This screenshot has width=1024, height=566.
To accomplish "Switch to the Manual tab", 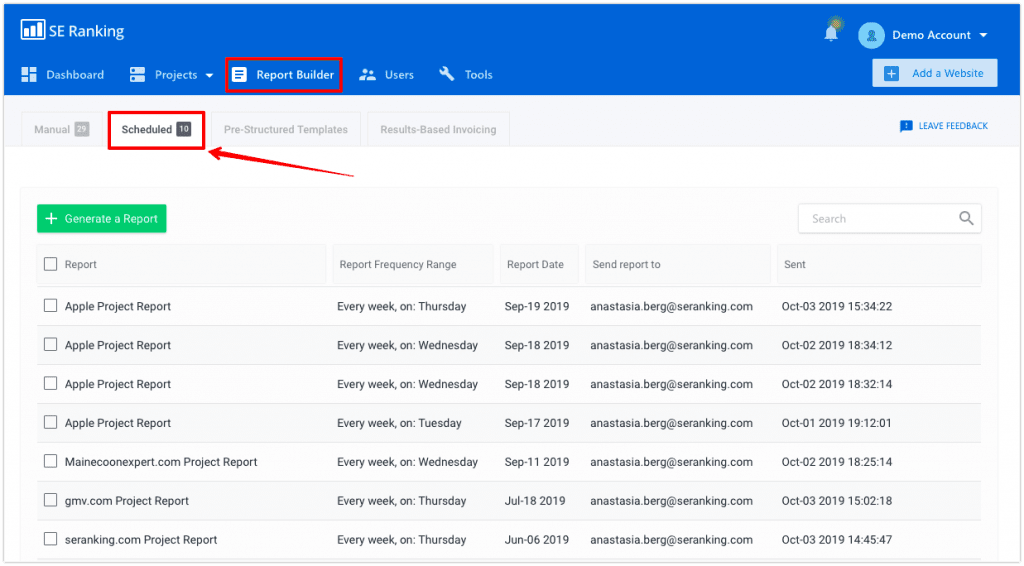I will point(62,129).
